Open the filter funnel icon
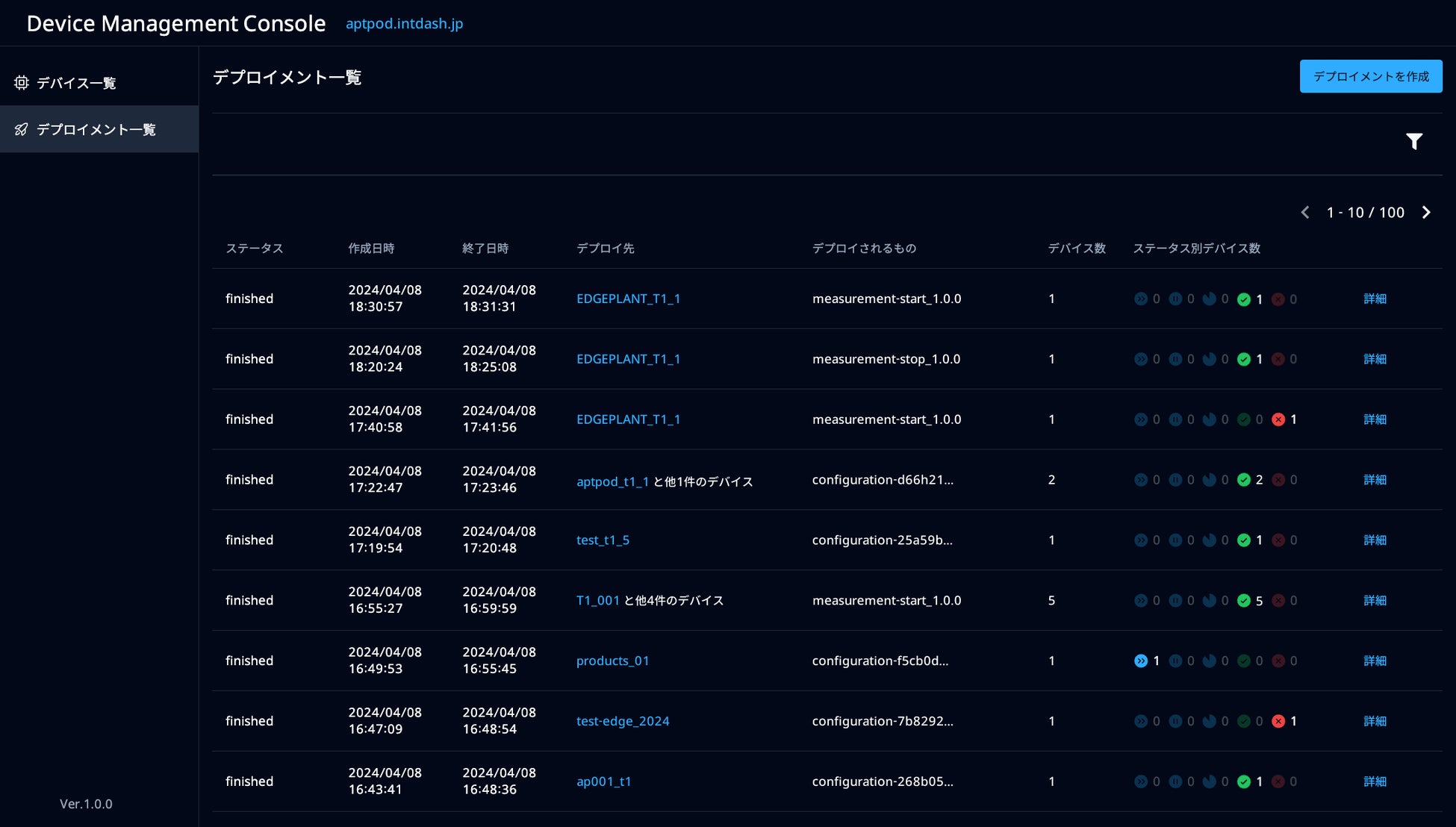 point(1413,141)
